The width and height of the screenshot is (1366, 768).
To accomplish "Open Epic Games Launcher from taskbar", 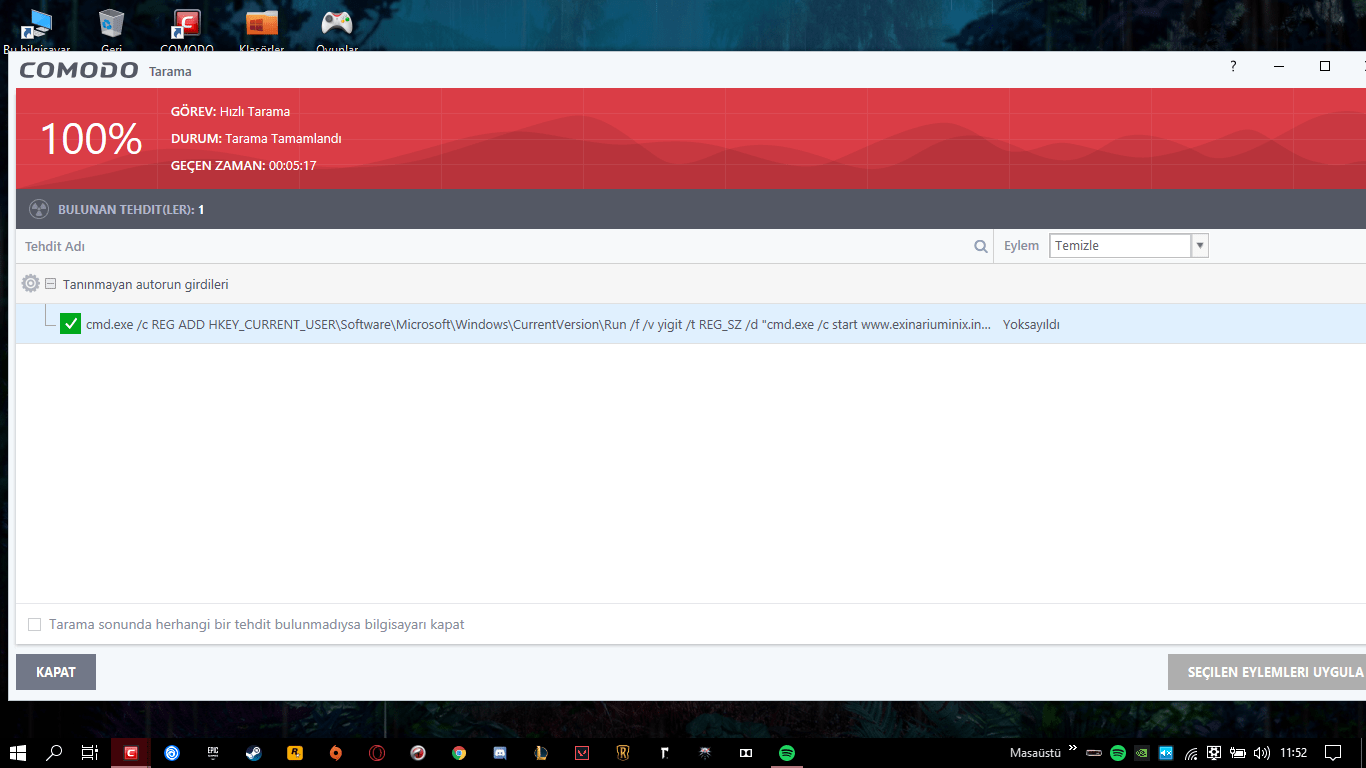I will click(213, 753).
